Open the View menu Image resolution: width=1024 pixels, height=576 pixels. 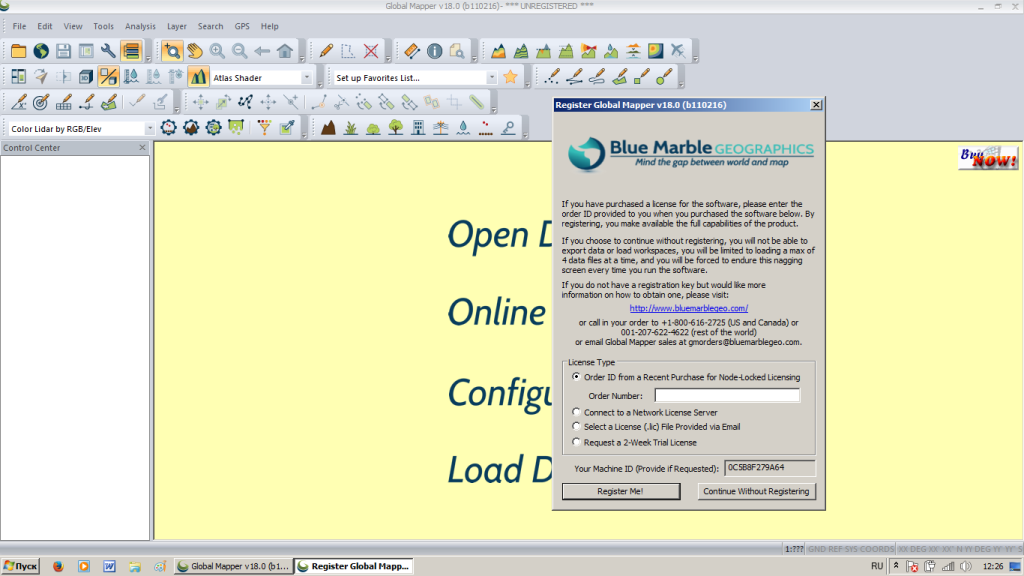click(72, 26)
